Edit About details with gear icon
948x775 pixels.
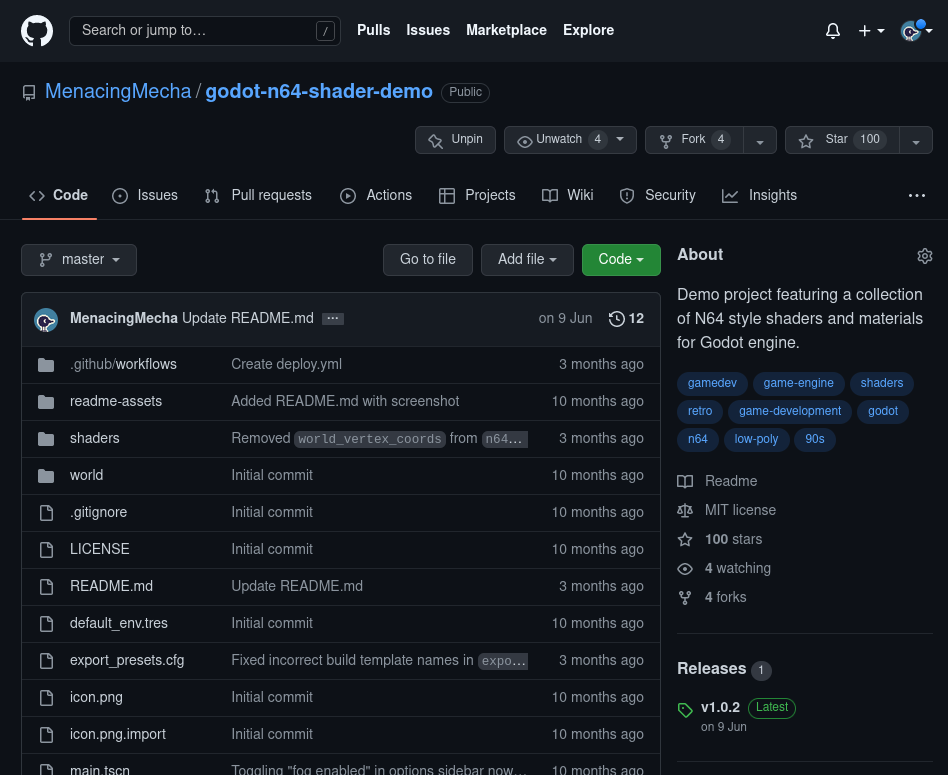click(x=924, y=256)
